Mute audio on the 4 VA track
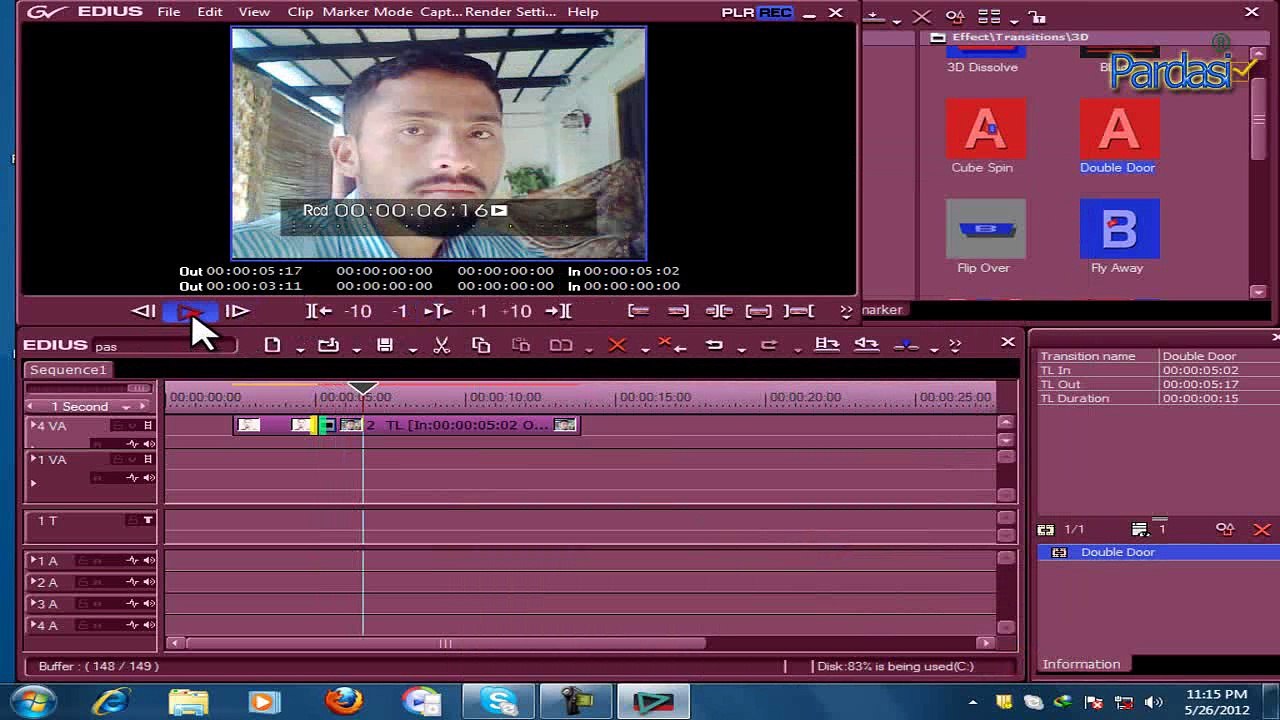This screenshot has width=1280, height=720. click(149, 443)
